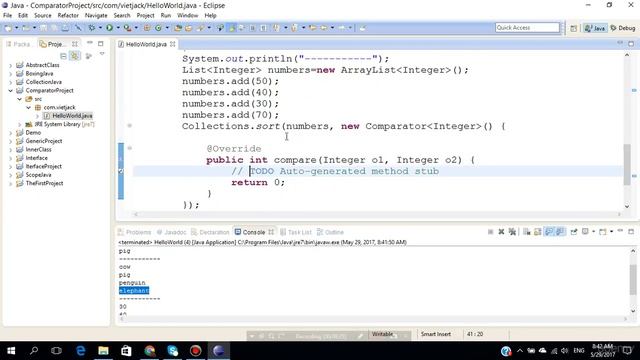Click the Open Perspective icon
The height and width of the screenshot is (360, 640).
coord(573,28)
